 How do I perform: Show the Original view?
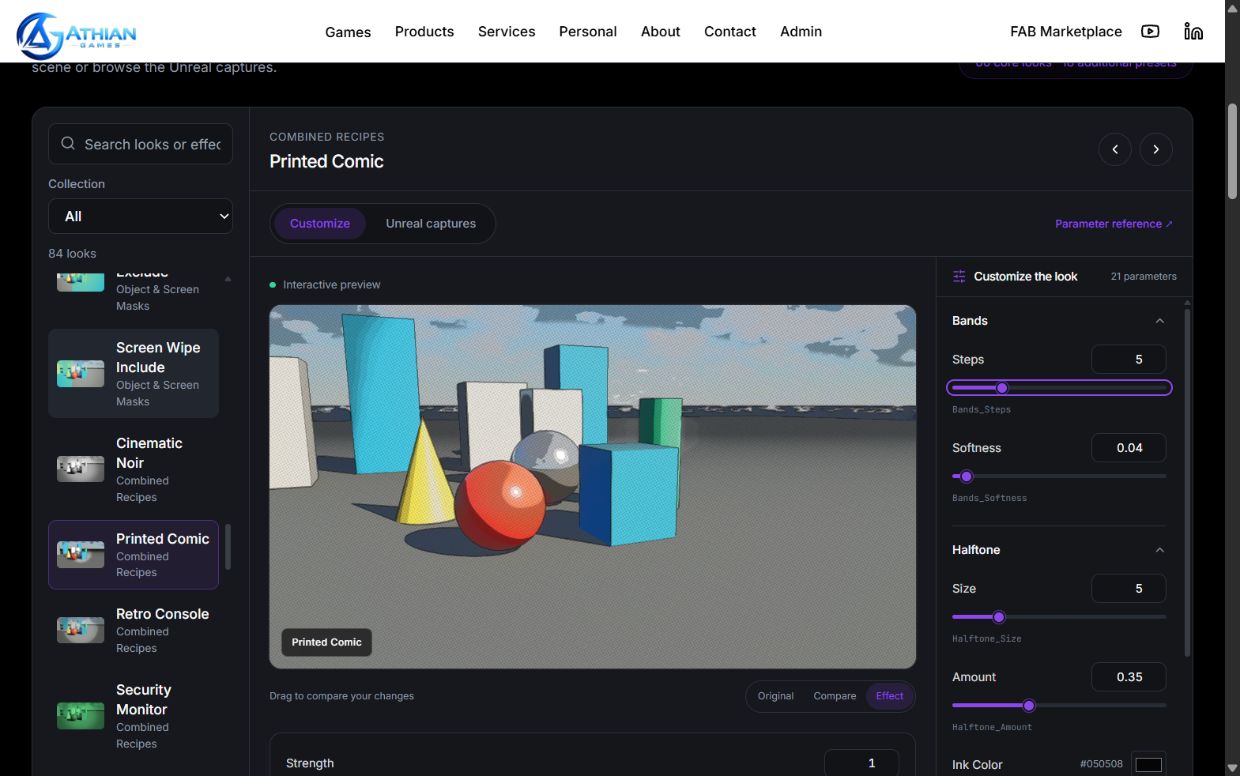[x=776, y=696]
